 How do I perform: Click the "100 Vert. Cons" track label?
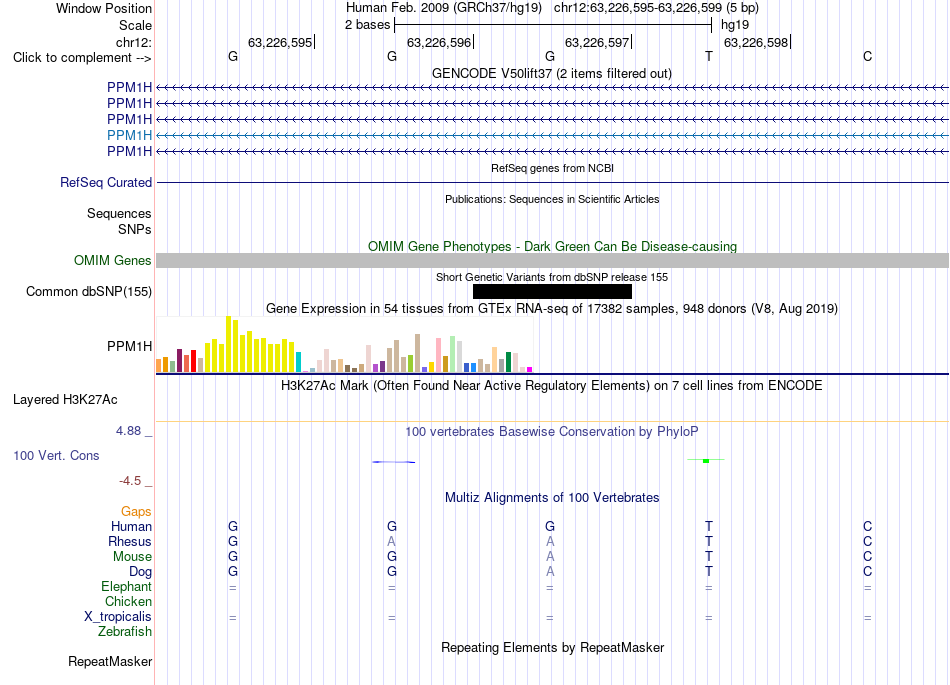click(56, 455)
